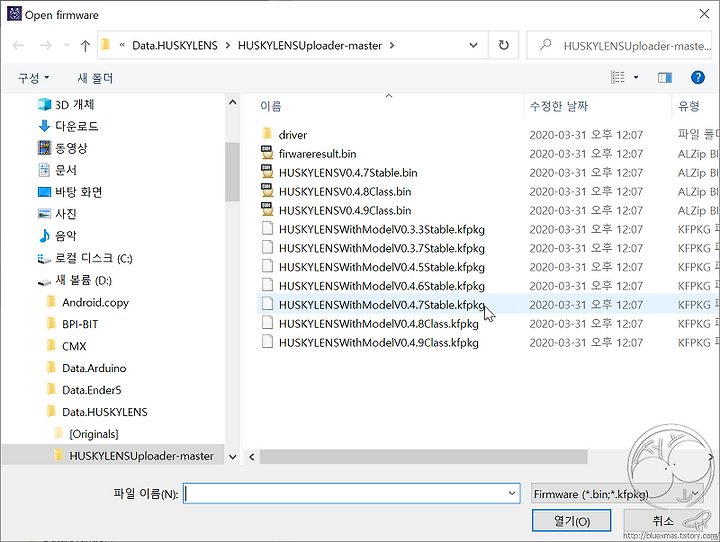Image resolution: width=720 pixels, height=542 pixels.
Task: Open the 구성 organize menu
Action: pyautogui.click(x=34, y=78)
